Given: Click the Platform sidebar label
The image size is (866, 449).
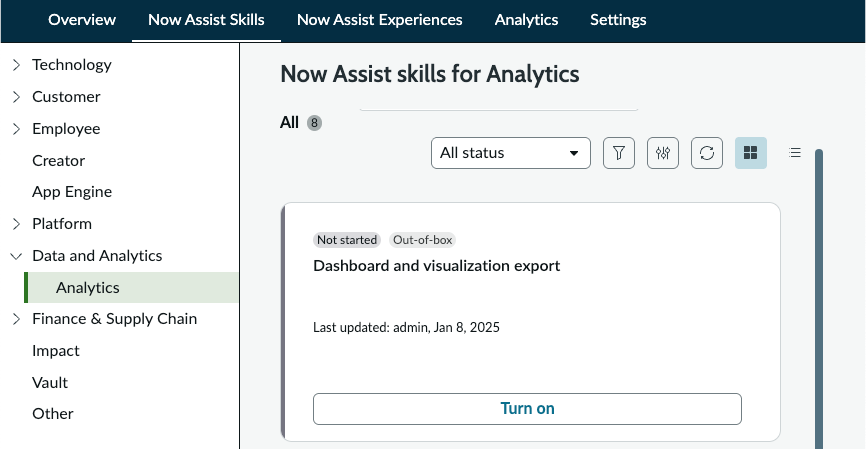Looking at the screenshot, I should coord(62,224).
